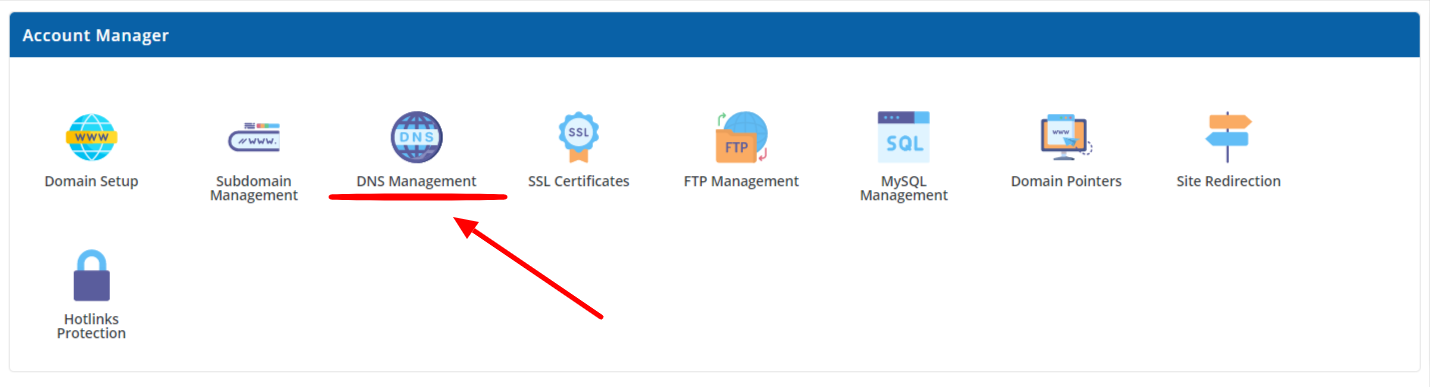
Task: Open the DNS Management globe icon
Action: [416, 138]
